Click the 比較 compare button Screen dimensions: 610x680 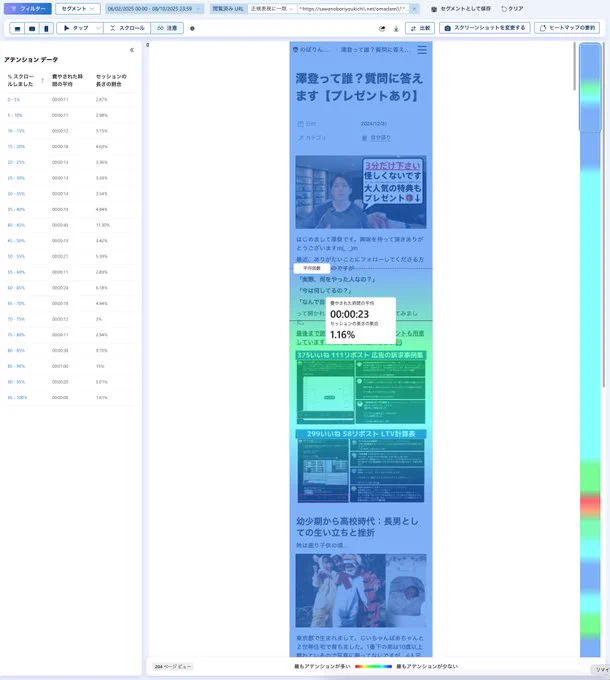click(420, 28)
